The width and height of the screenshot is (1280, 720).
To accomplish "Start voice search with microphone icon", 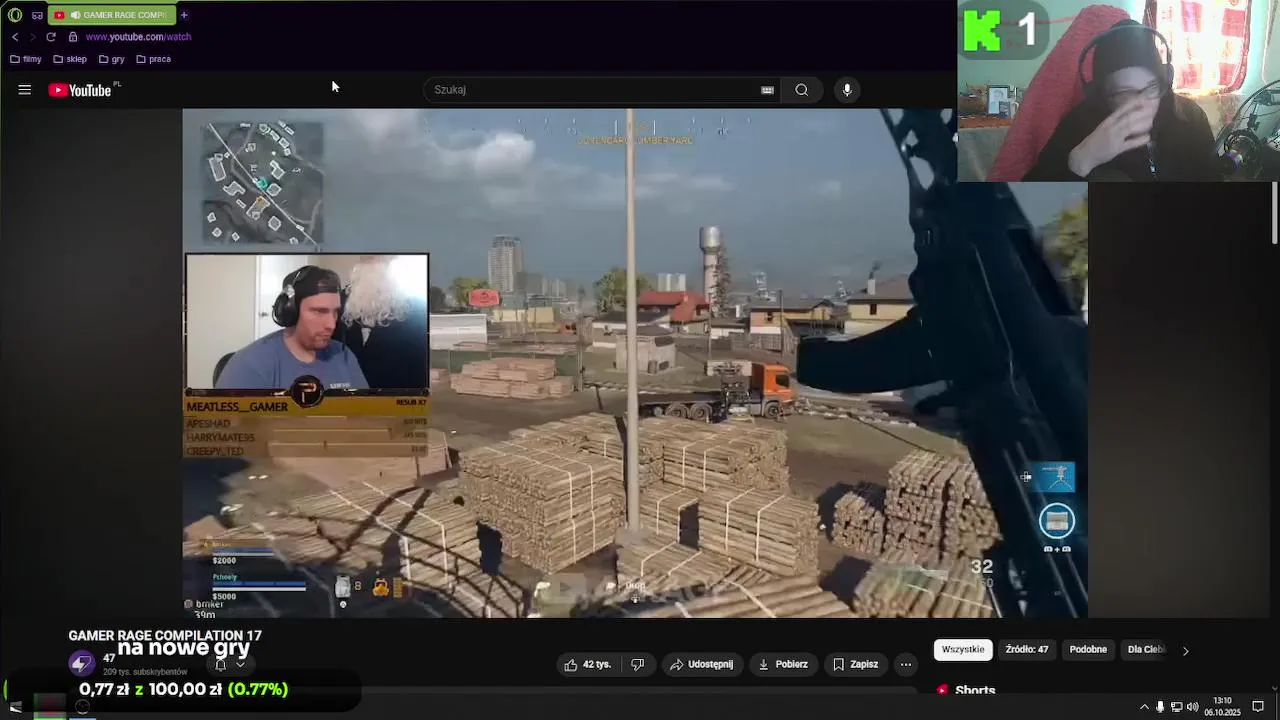I will click(x=847, y=90).
